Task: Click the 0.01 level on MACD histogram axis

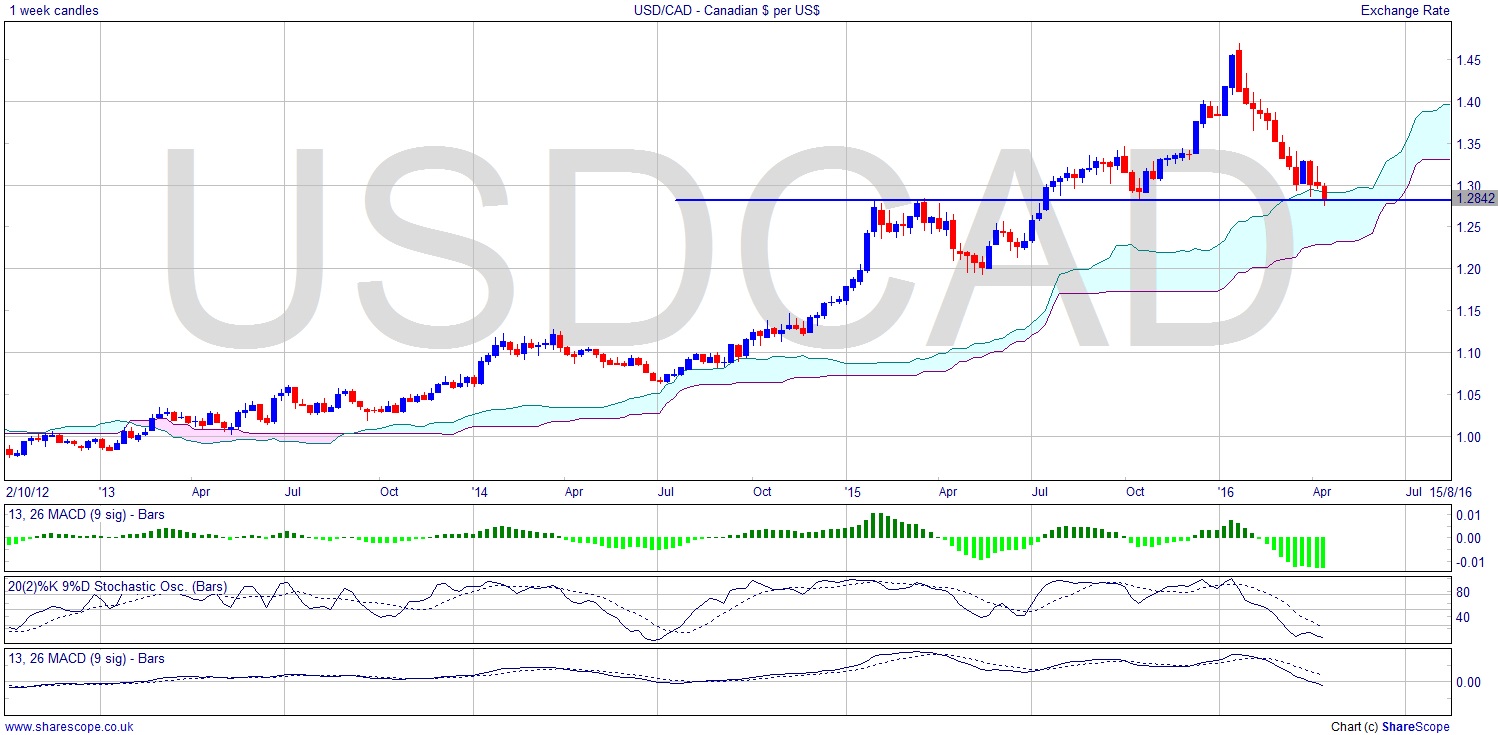Action: click(x=1465, y=515)
